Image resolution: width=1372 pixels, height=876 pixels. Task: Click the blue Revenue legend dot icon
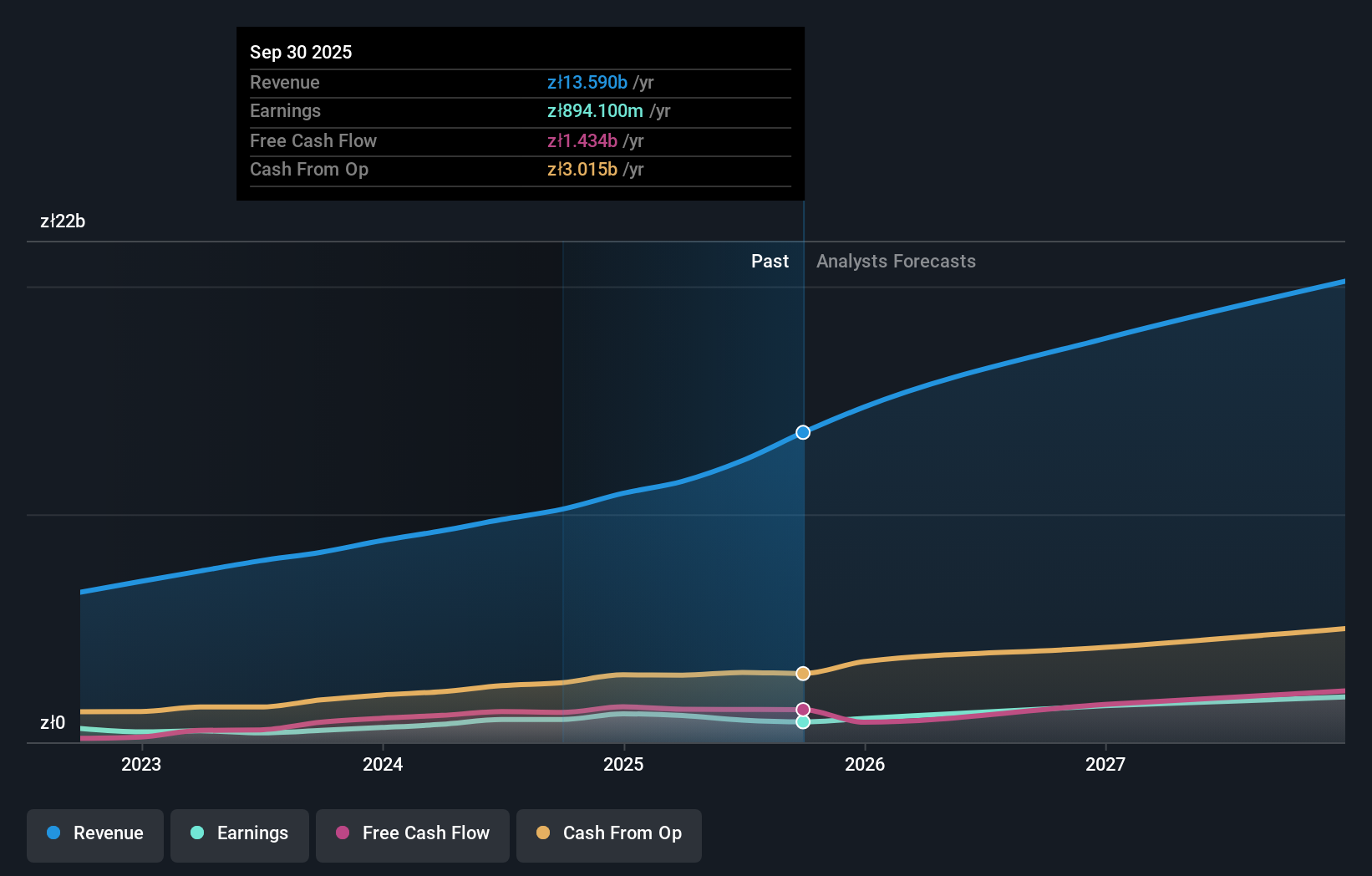(53, 833)
